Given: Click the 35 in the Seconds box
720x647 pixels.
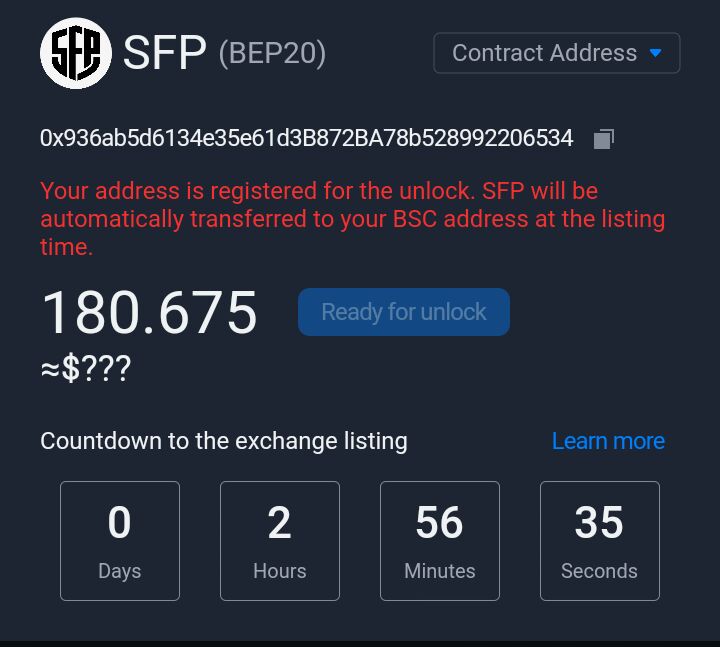Looking at the screenshot, I should point(599,523).
